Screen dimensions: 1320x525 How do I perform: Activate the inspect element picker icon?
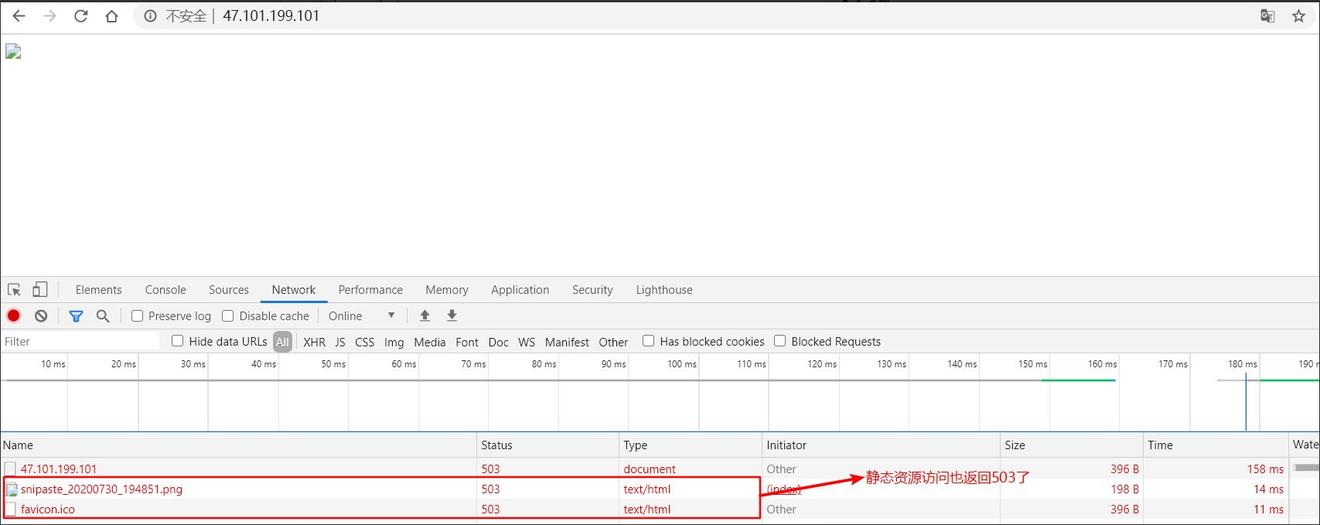[14, 290]
